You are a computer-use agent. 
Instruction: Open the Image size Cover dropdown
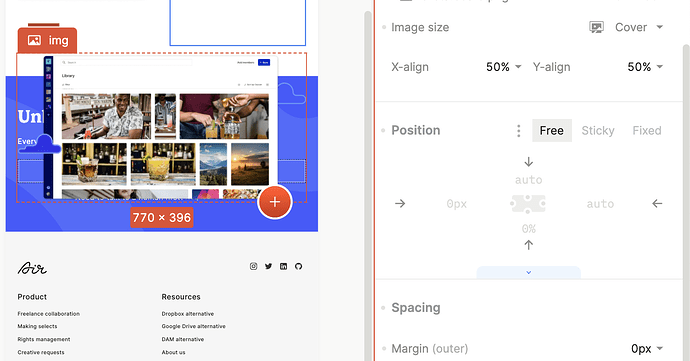pos(639,27)
